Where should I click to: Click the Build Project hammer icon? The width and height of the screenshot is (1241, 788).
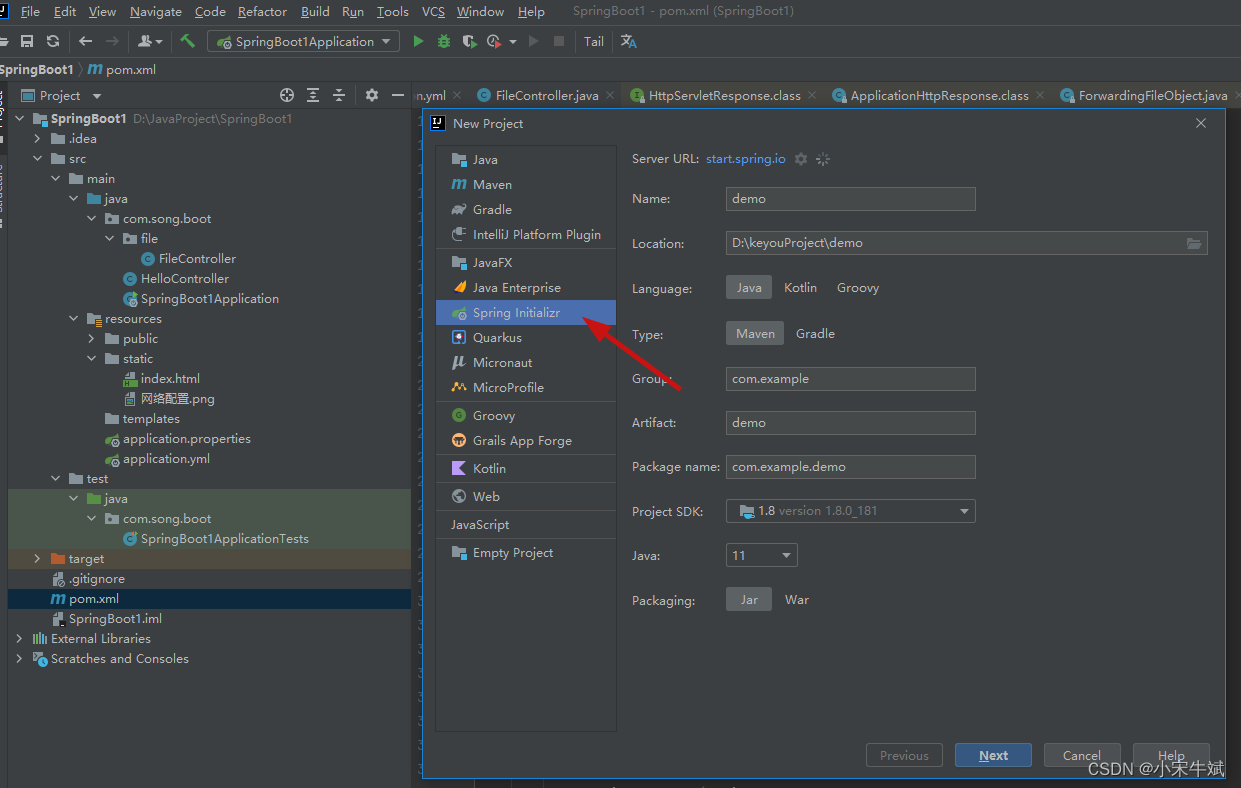tap(187, 41)
